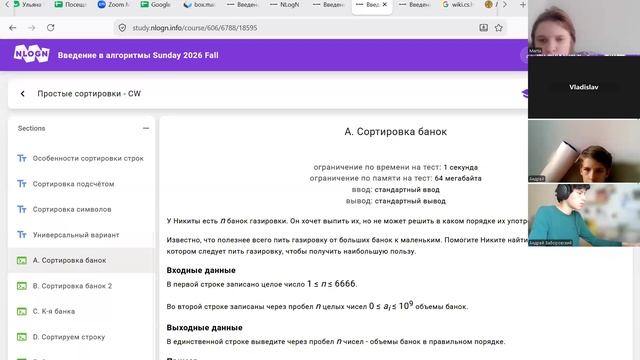This screenshot has height=360, width=640.
Task: Go forward with the browser forward arrow
Action: coord(31,28)
